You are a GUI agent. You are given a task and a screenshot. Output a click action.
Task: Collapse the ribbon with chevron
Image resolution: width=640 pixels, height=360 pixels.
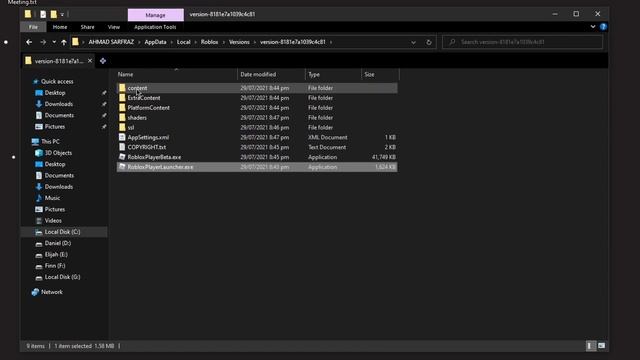pyautogui.click(x=593, y=27)
